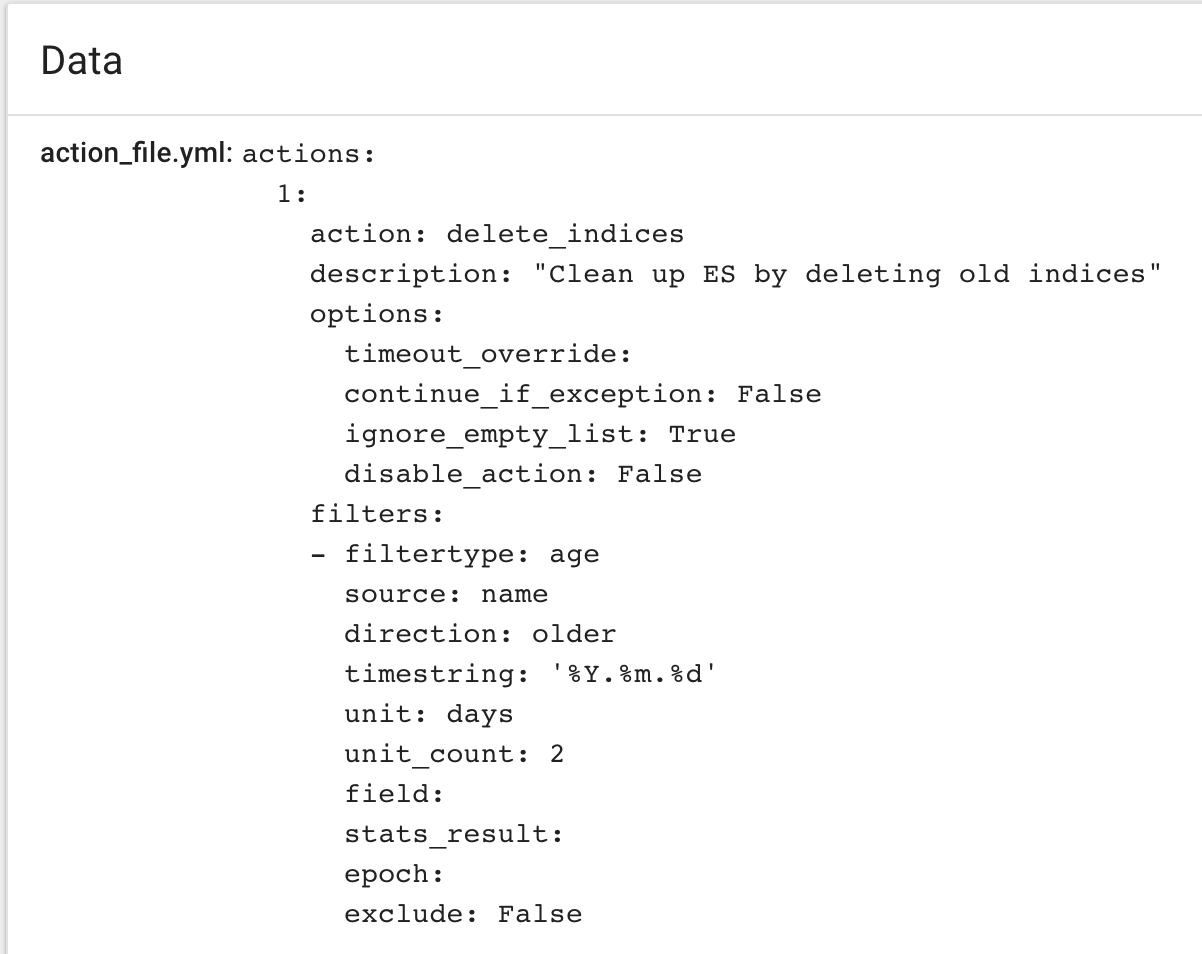Click the 'filters:' line
Viewport: 1202px width, 954px height.
pos(376,514)
